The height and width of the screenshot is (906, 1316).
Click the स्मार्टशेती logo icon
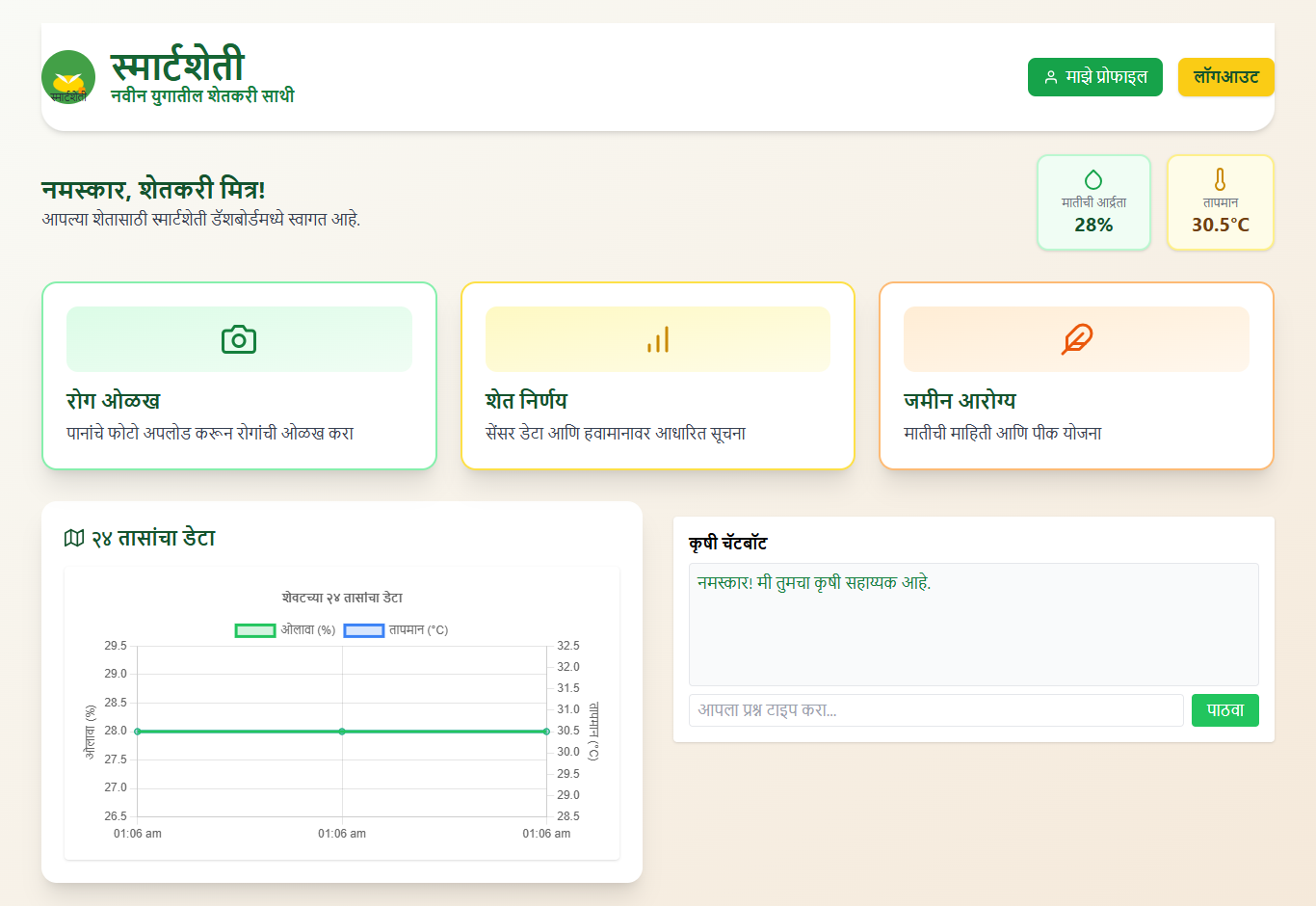pos(67,77)
